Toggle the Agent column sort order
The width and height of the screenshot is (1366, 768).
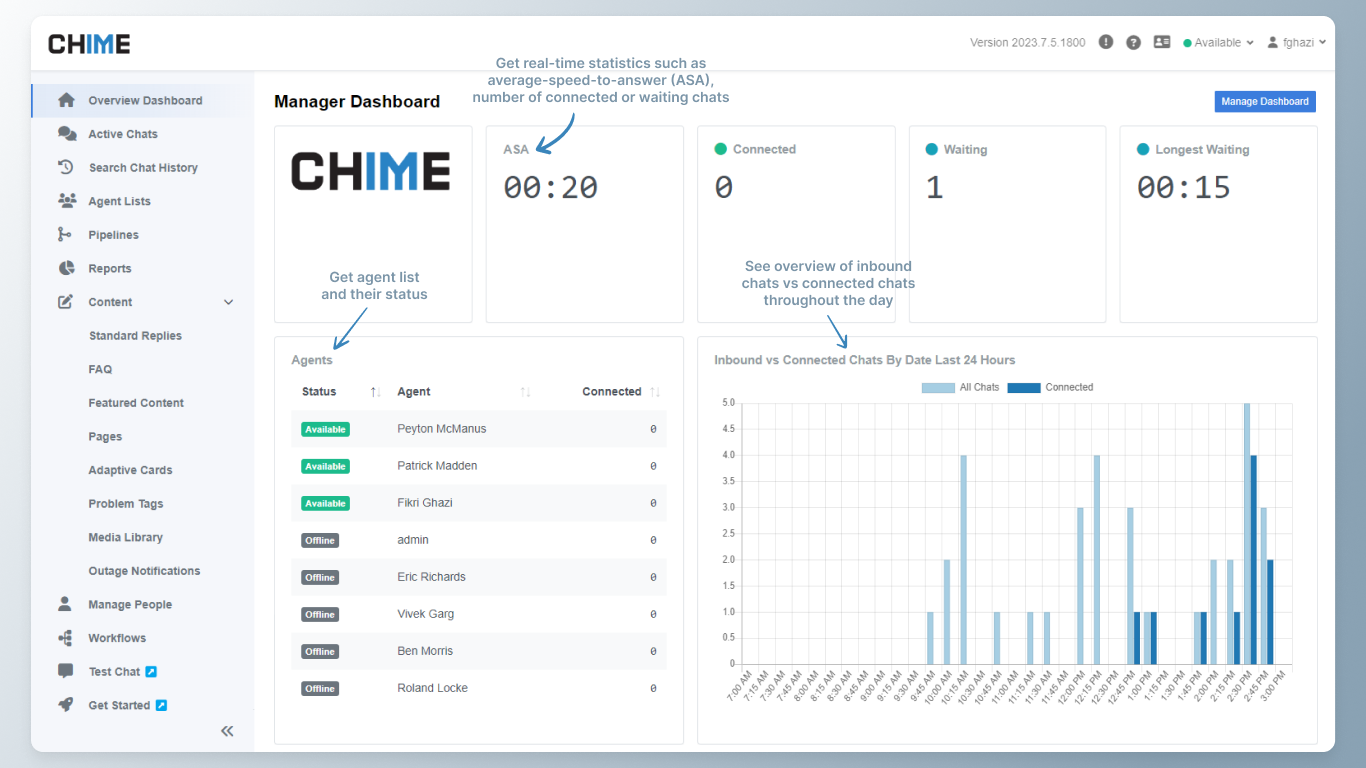526,391
